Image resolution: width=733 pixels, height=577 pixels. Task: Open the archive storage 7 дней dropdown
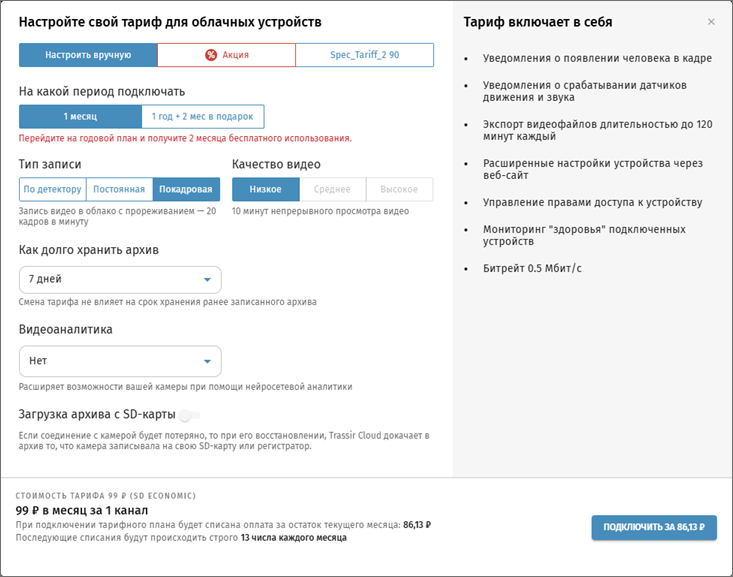coord(120,280)
